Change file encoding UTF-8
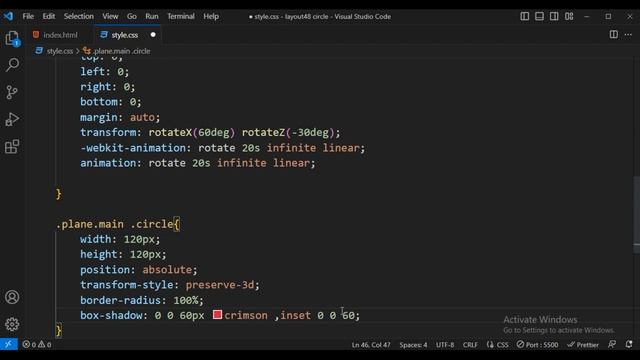Image resolution: width=640 pixels, height=360 pixels. pos(445,344)
